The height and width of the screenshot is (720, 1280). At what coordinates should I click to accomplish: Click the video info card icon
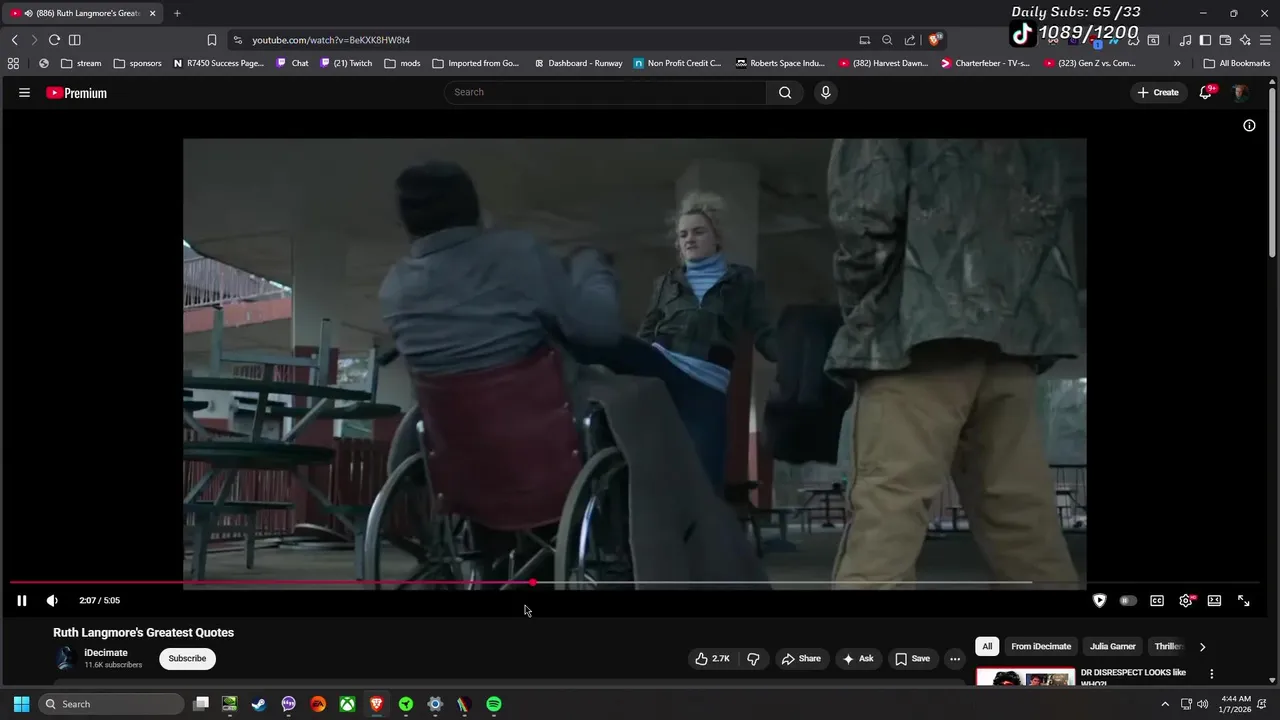click(1249, 125)
